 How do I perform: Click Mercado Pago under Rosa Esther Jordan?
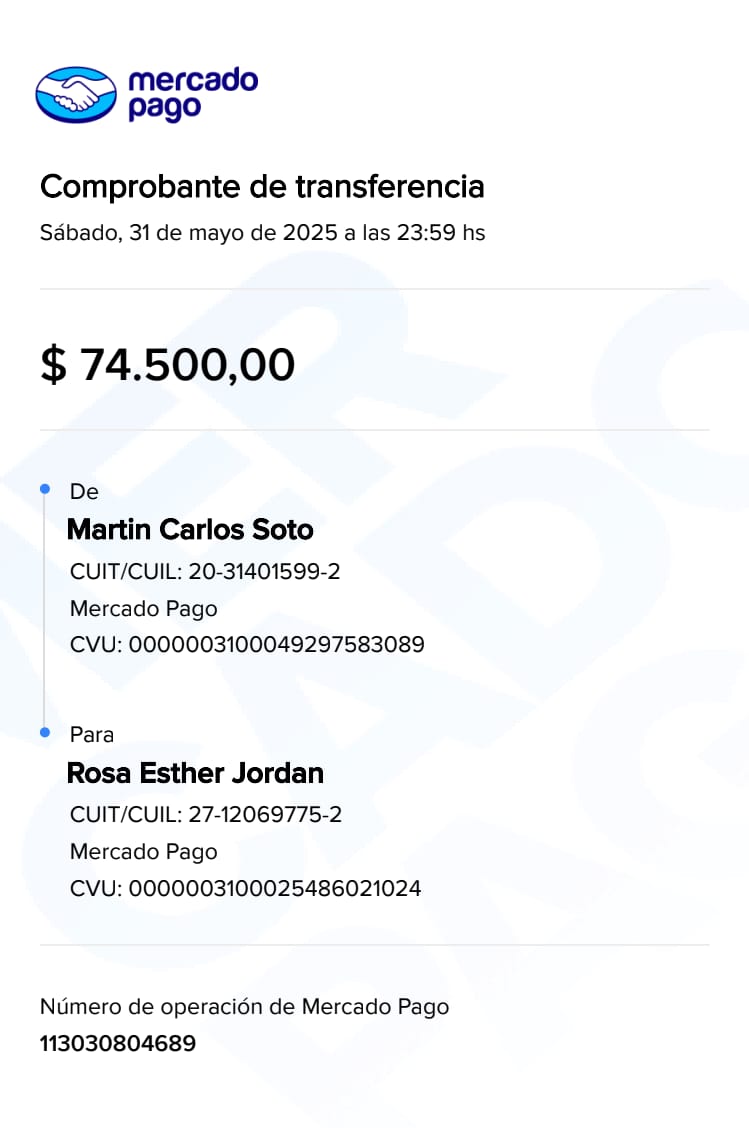(x=143, y=852)
